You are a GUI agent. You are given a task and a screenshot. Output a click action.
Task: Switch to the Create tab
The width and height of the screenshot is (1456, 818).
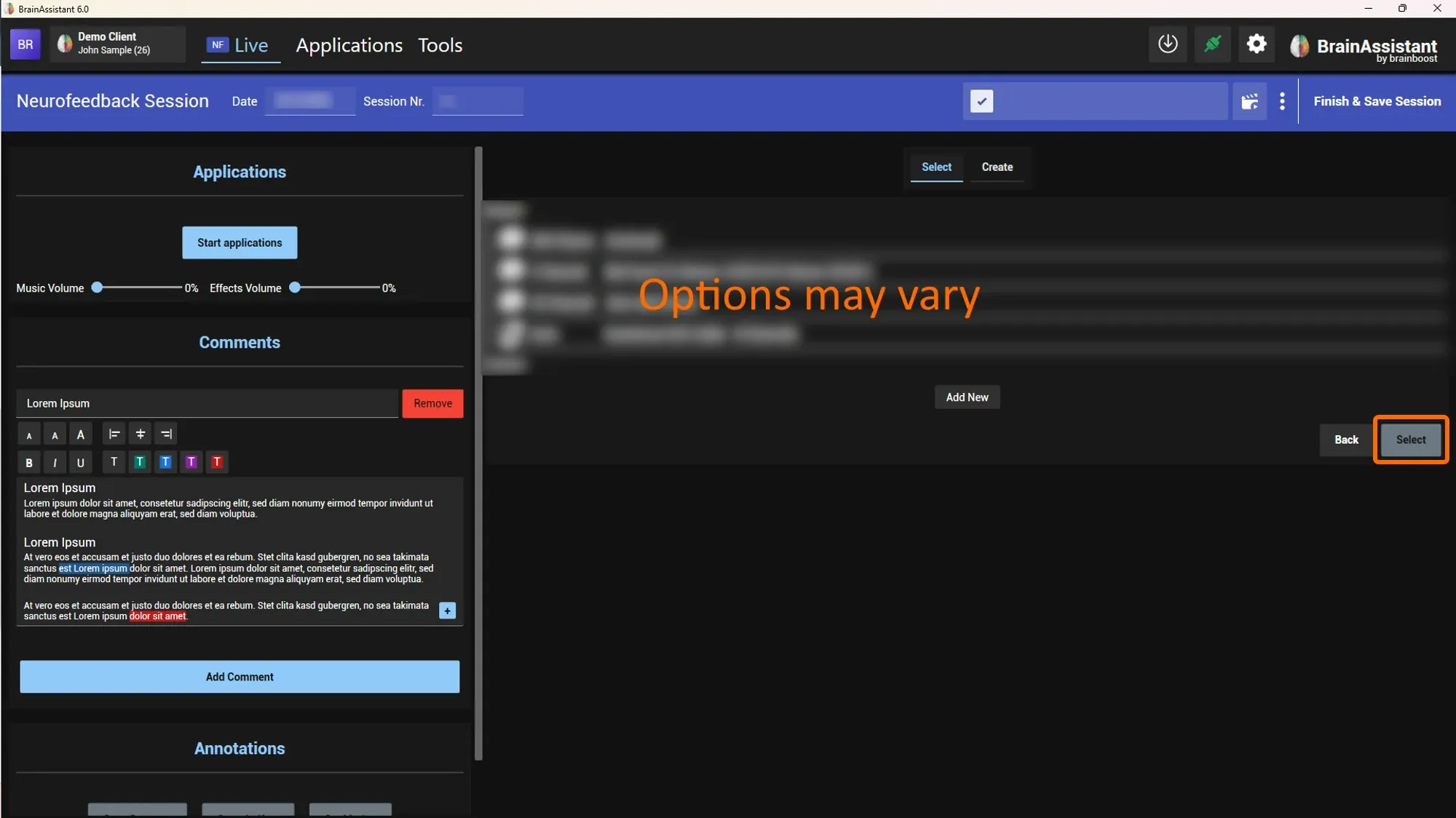point(997,167)
